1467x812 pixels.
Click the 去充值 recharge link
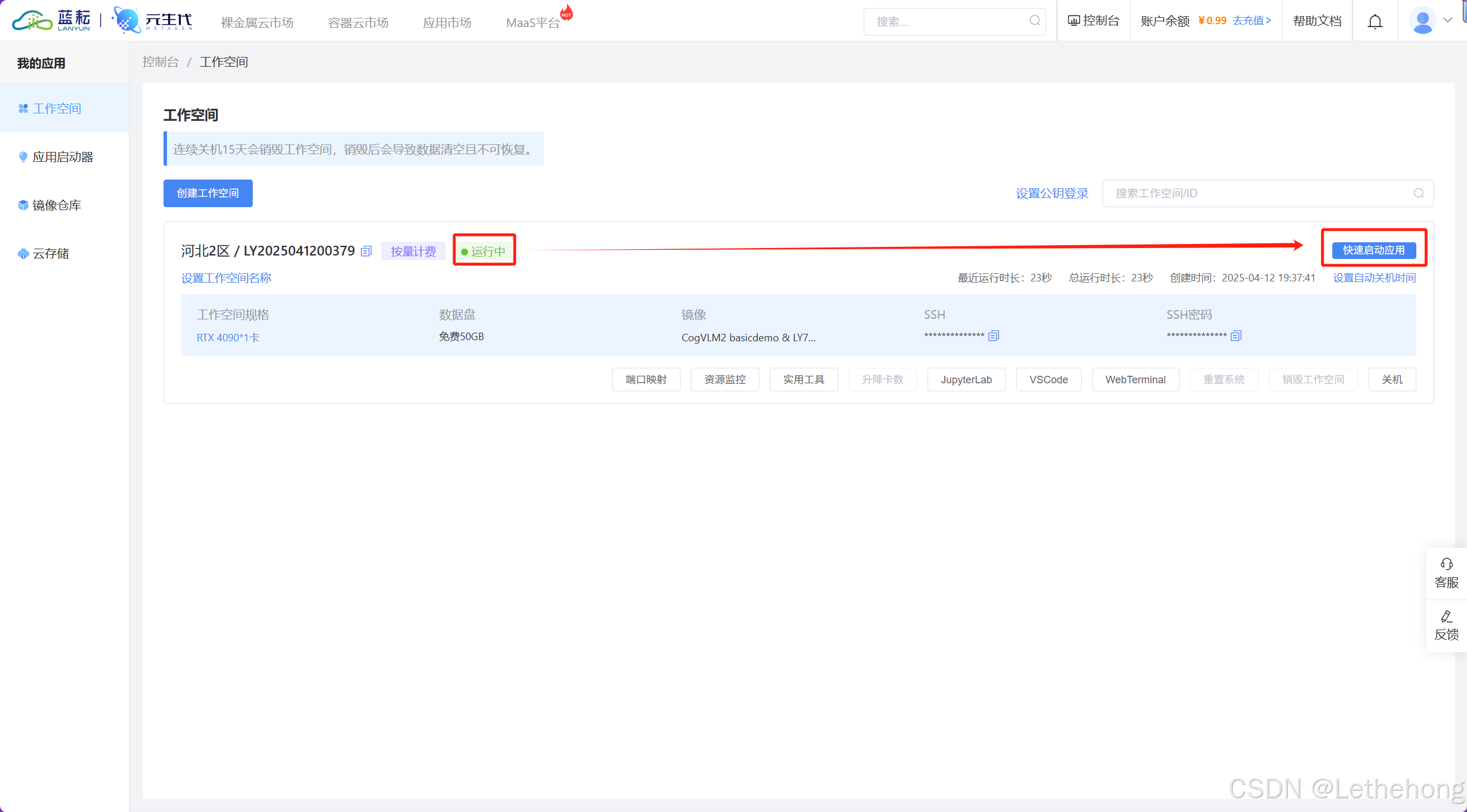click(x=1251, y=21)
